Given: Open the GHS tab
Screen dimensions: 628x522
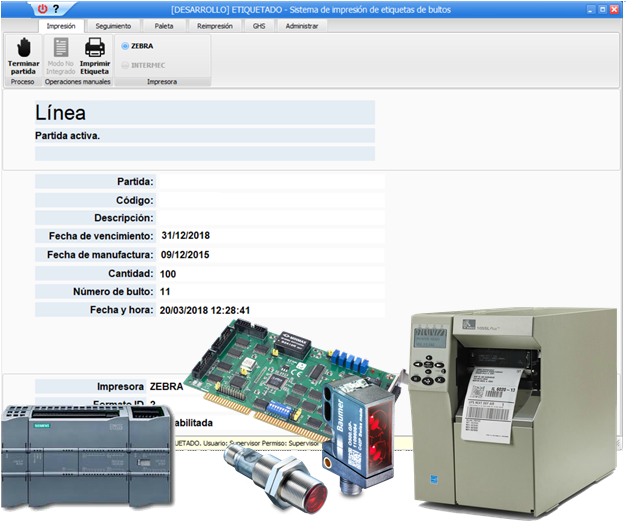Looking at the screenshot, I should click(259, 26).
